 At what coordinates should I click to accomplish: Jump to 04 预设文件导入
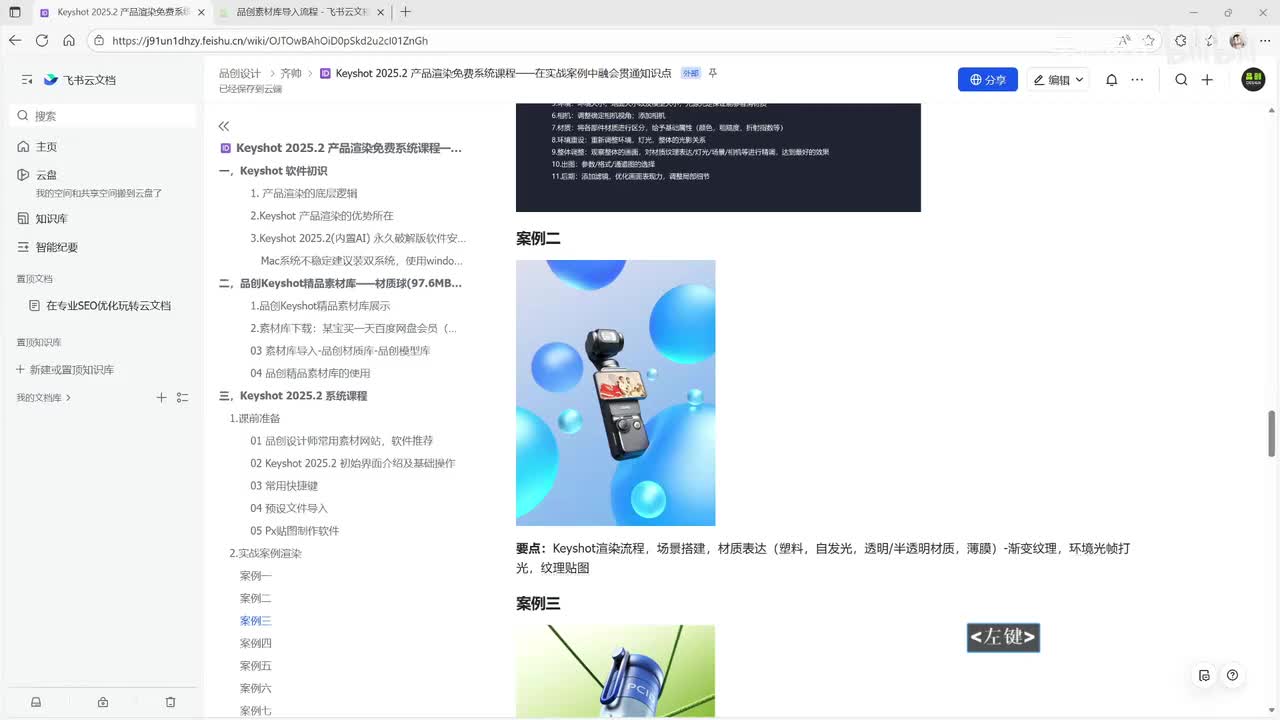[289, 508]
